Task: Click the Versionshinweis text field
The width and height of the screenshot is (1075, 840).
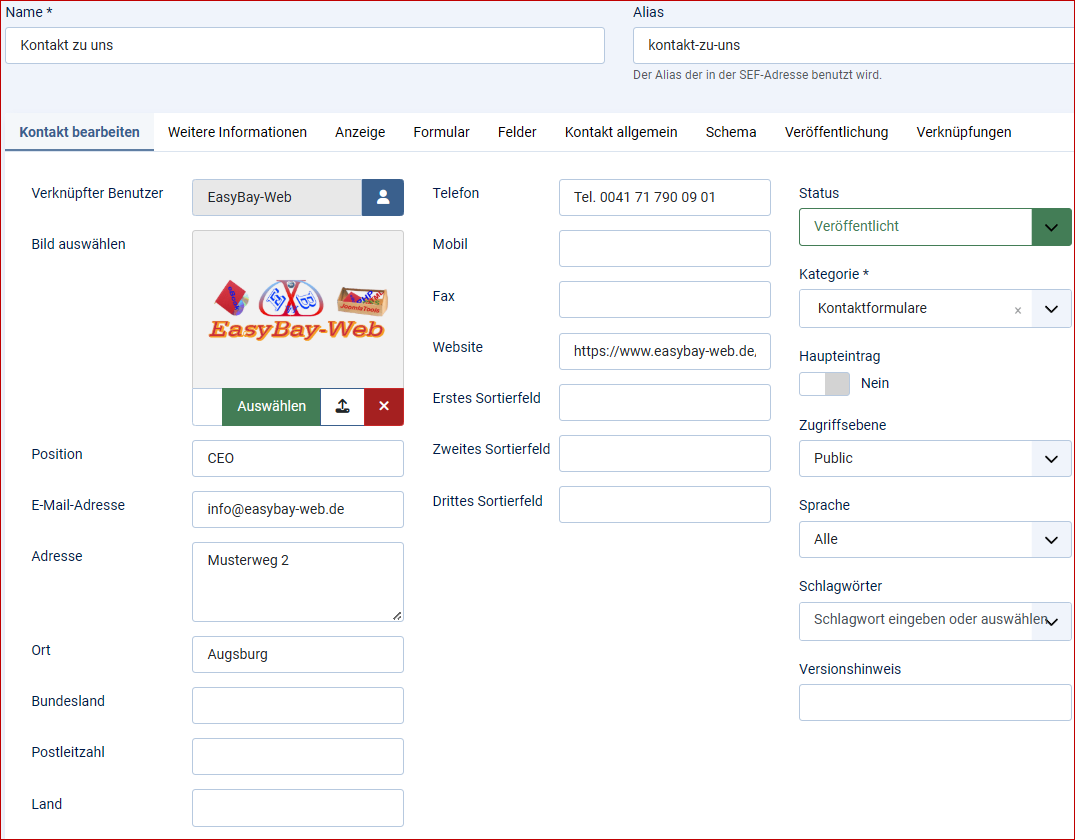Action: click(x=934, y=703)
